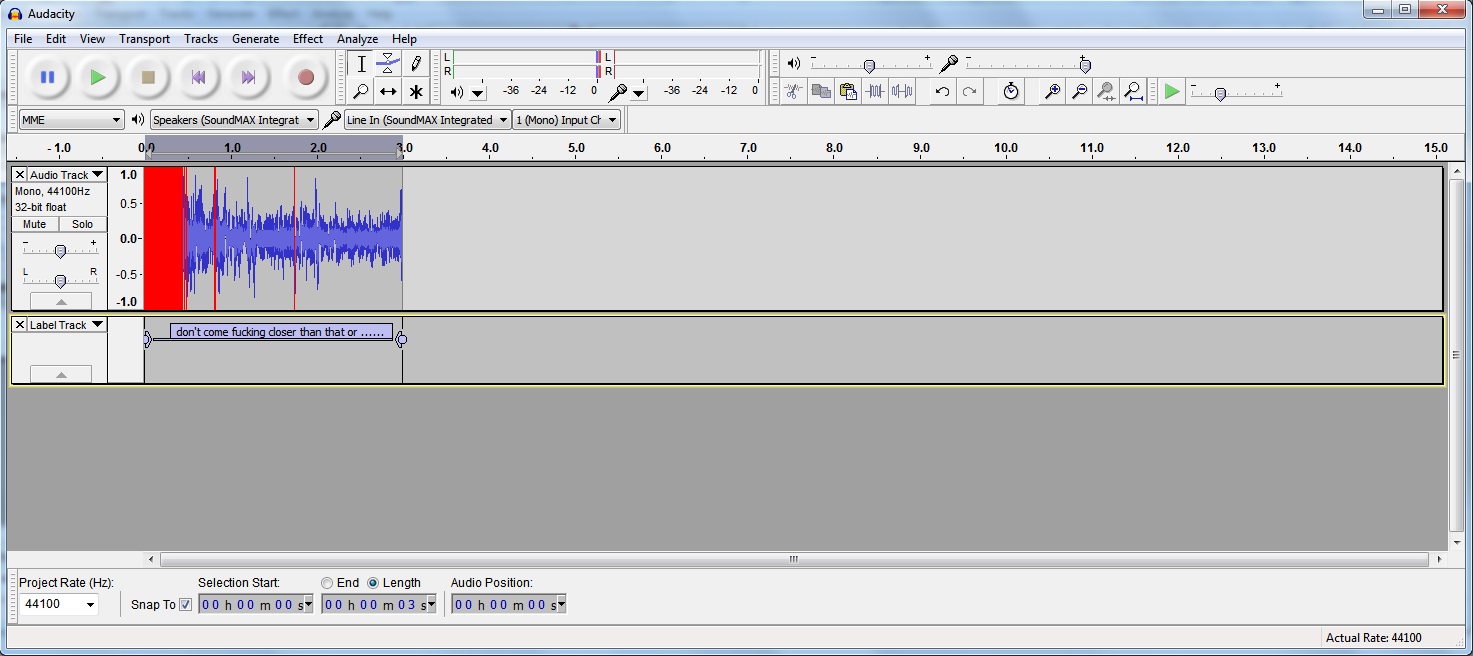Open the MME audio host dropdown
1473x656 pixels.
pyautogui.click(x=70, y=120)
